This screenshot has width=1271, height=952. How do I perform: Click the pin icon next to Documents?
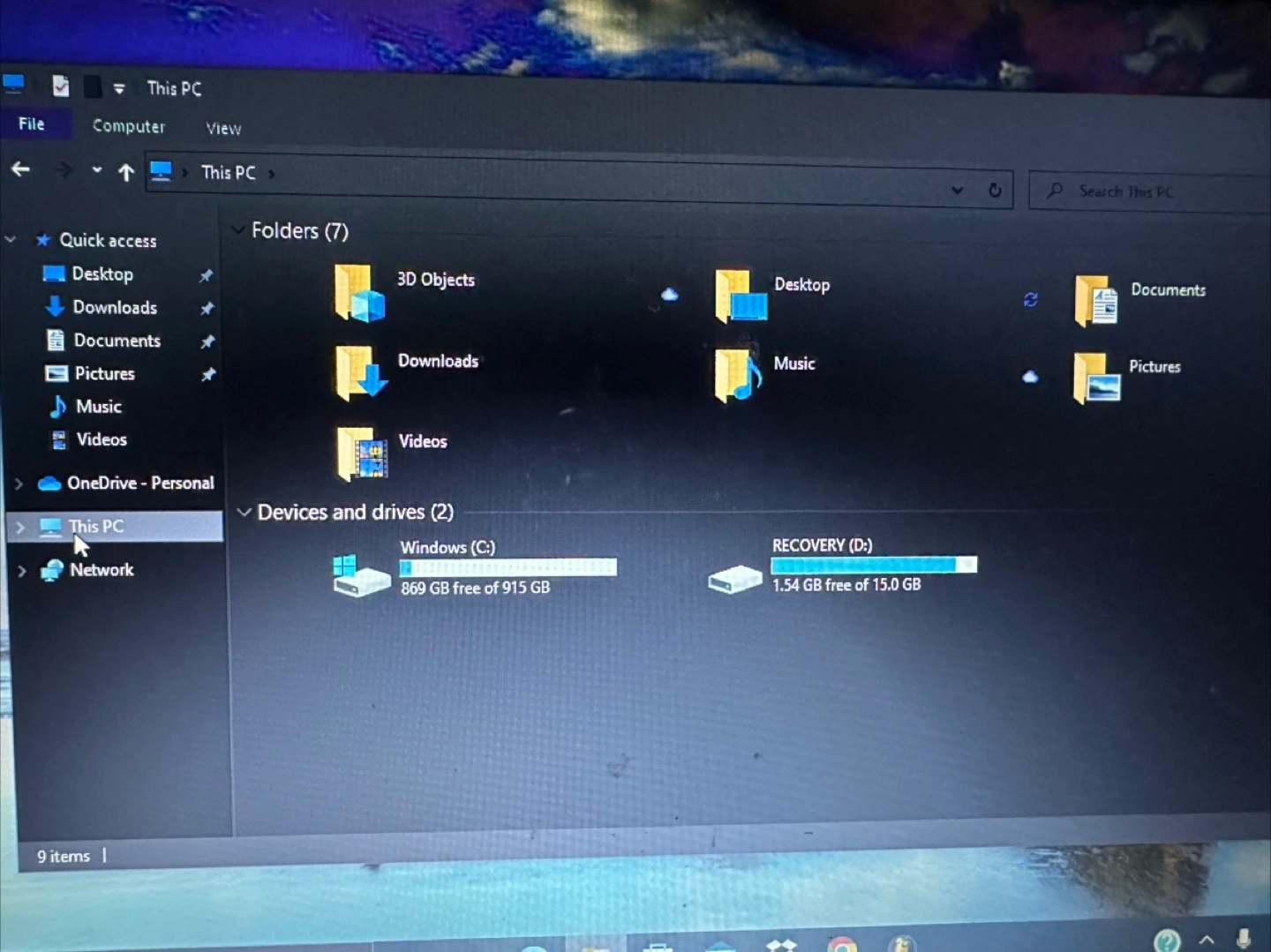(x=207, y=341)
